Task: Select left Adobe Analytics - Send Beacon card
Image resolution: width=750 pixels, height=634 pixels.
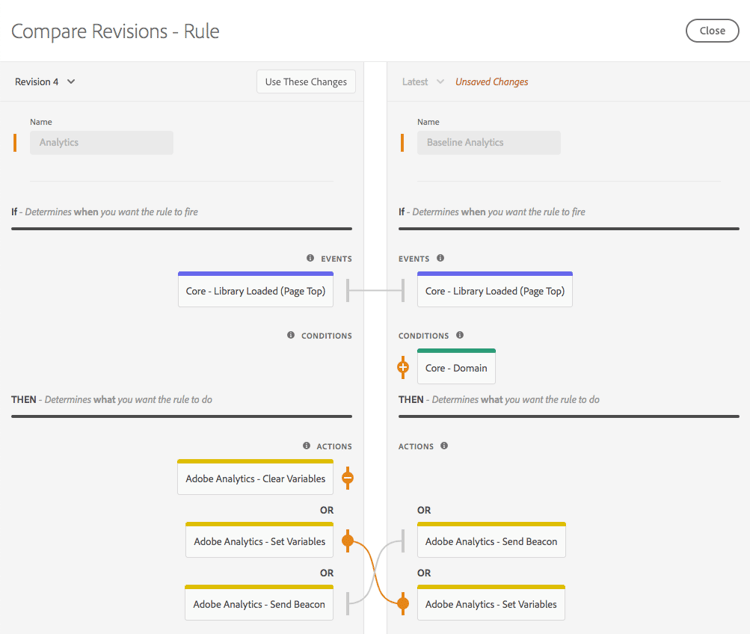Action: pos(259,603)
